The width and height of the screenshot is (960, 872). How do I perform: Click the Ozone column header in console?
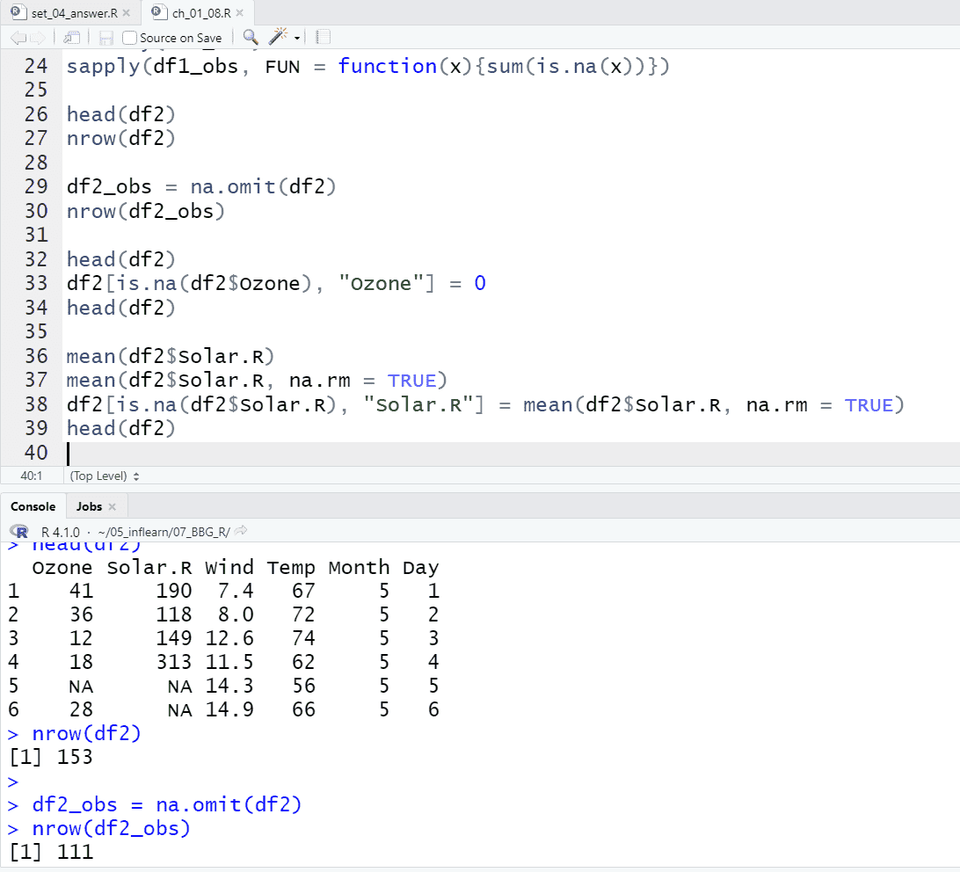[62, 568]
